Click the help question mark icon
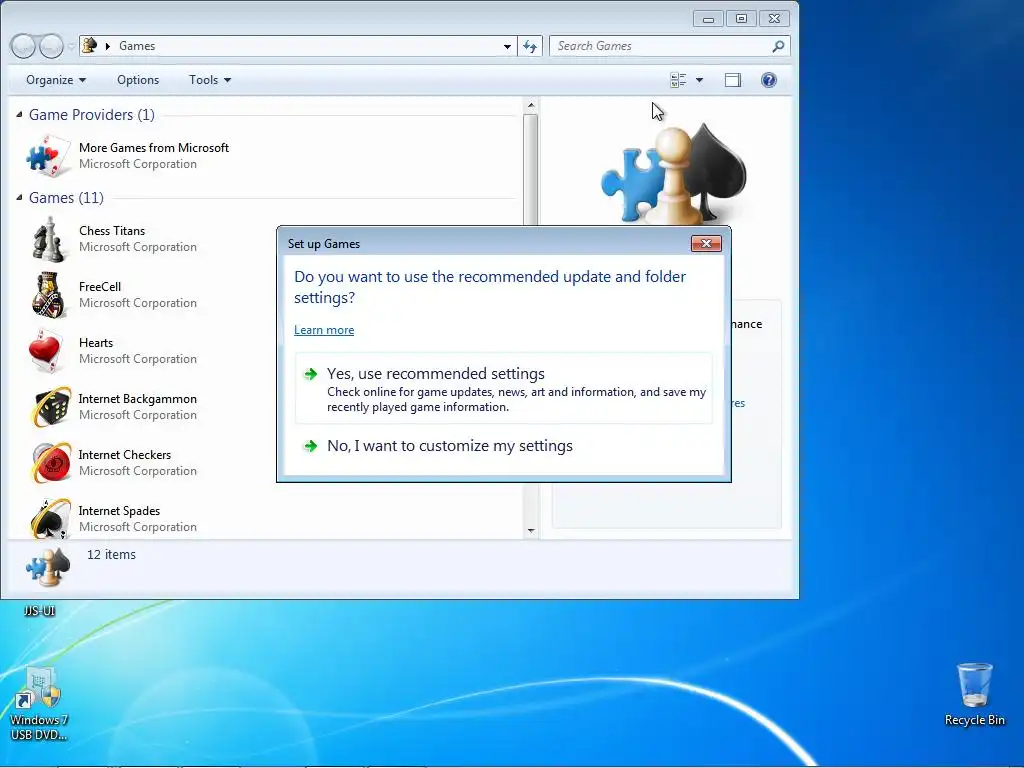This screenshot has width=1024, height=768. 769,80
